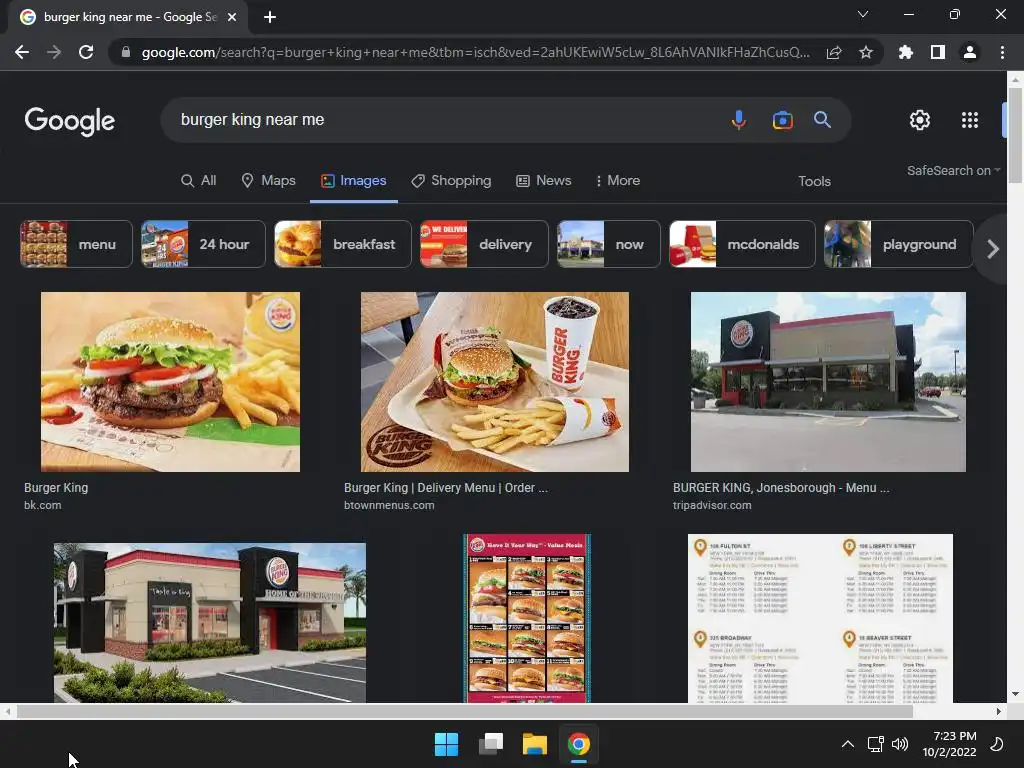The height and width of the screenshot is (768, 1024).
Task: Share this page via address bar icon
Action: pyautogui.click(x=834, y=52)
